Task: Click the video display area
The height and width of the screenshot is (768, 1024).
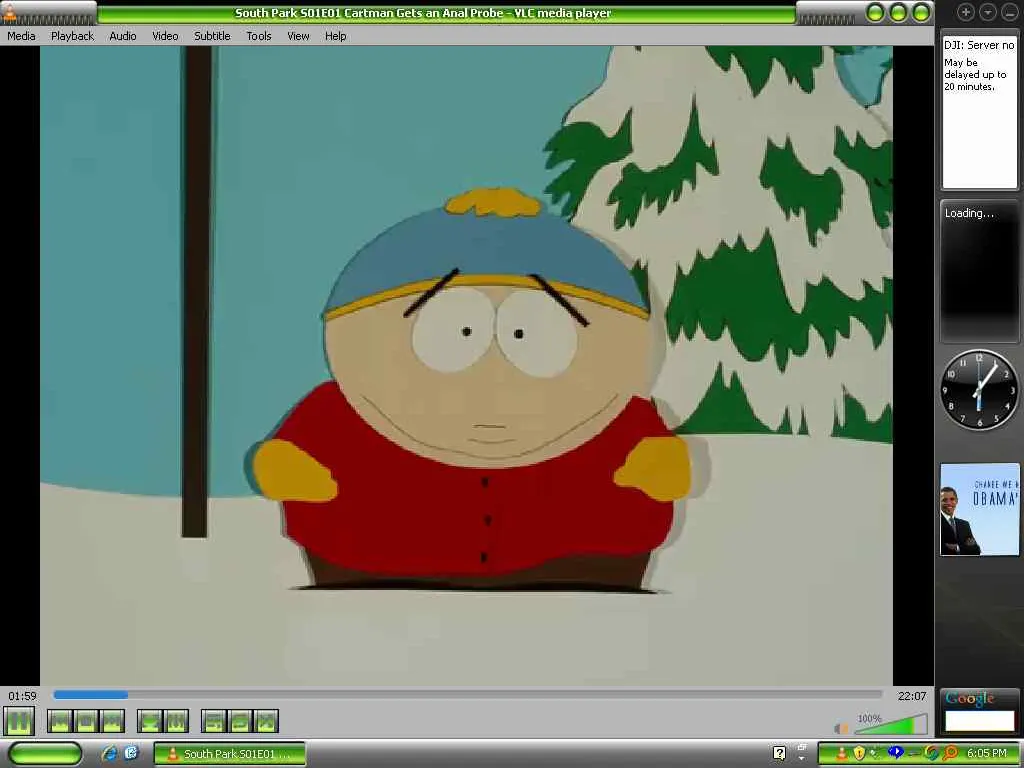Action: 466,366
